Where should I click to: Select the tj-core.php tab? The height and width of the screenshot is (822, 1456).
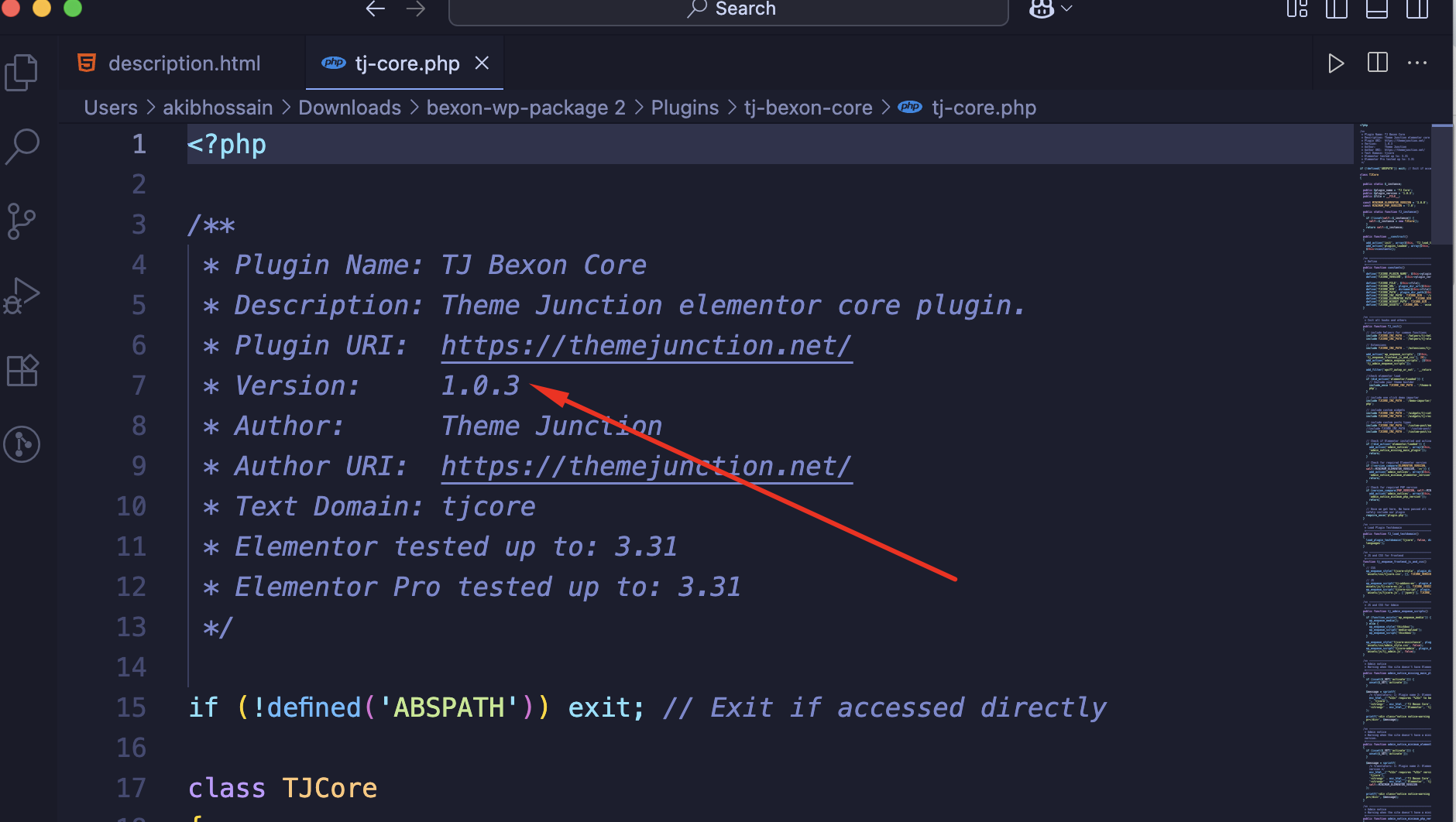pyautogui.click(x=407, y=63)
